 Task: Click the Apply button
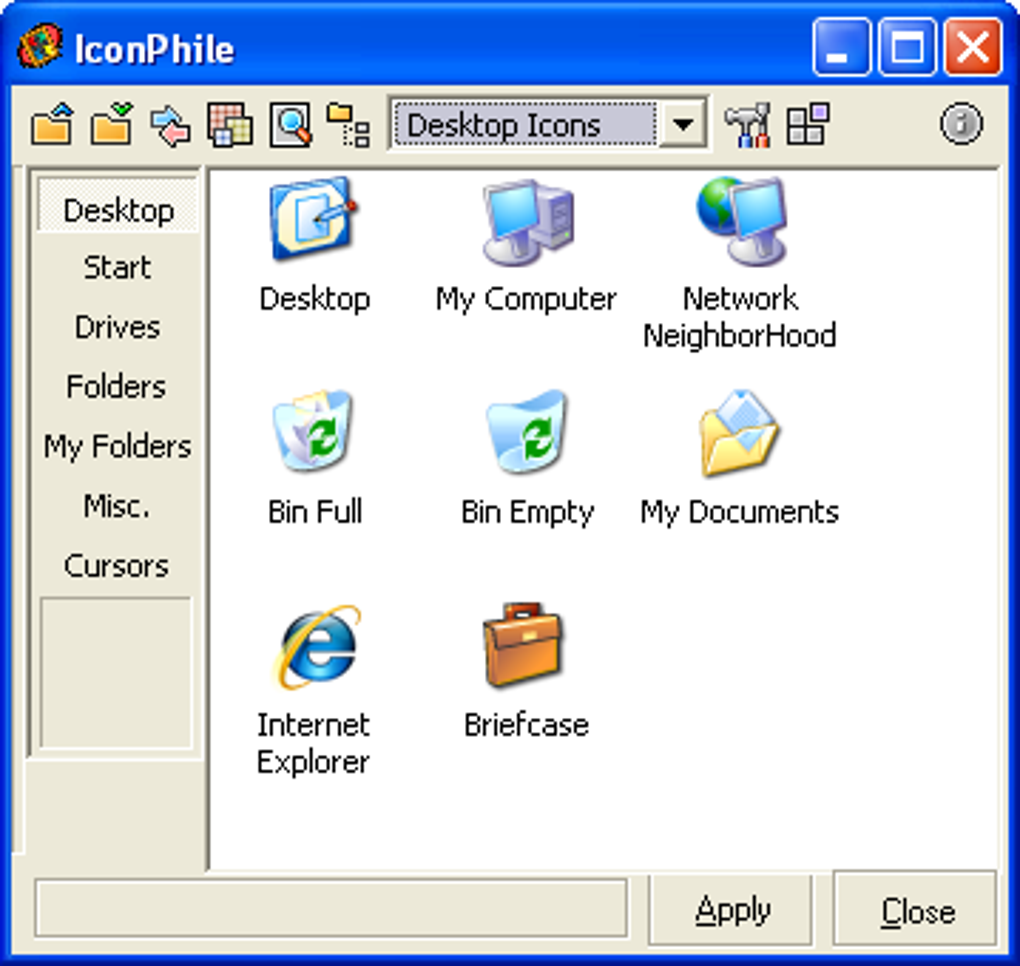[731, 910]
